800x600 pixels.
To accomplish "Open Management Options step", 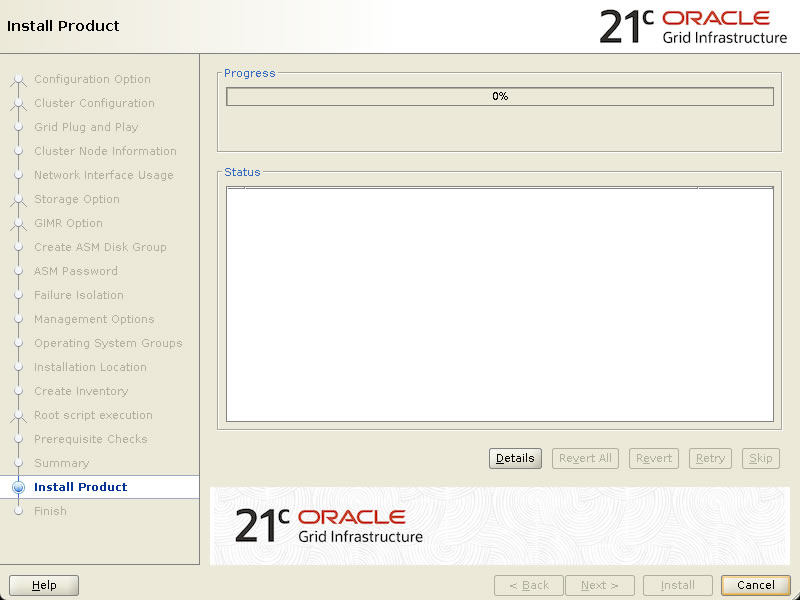I will pyautogui.click(x=94, y=319).
